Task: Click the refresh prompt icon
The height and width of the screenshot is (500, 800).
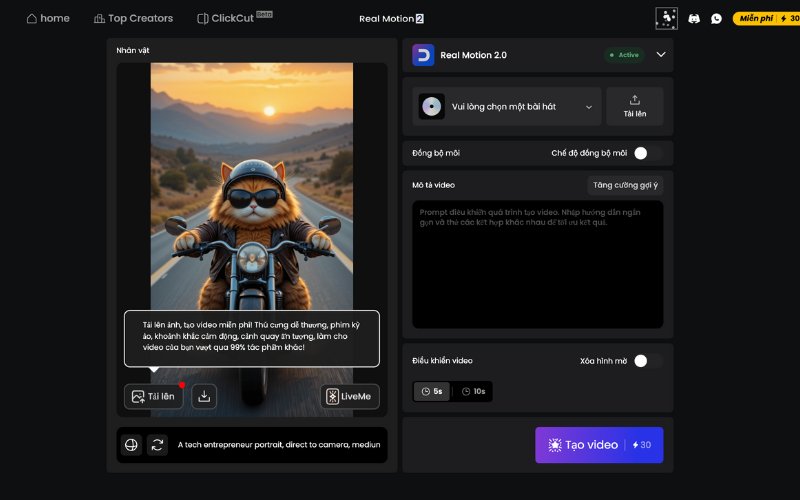Action: [157, 445]
